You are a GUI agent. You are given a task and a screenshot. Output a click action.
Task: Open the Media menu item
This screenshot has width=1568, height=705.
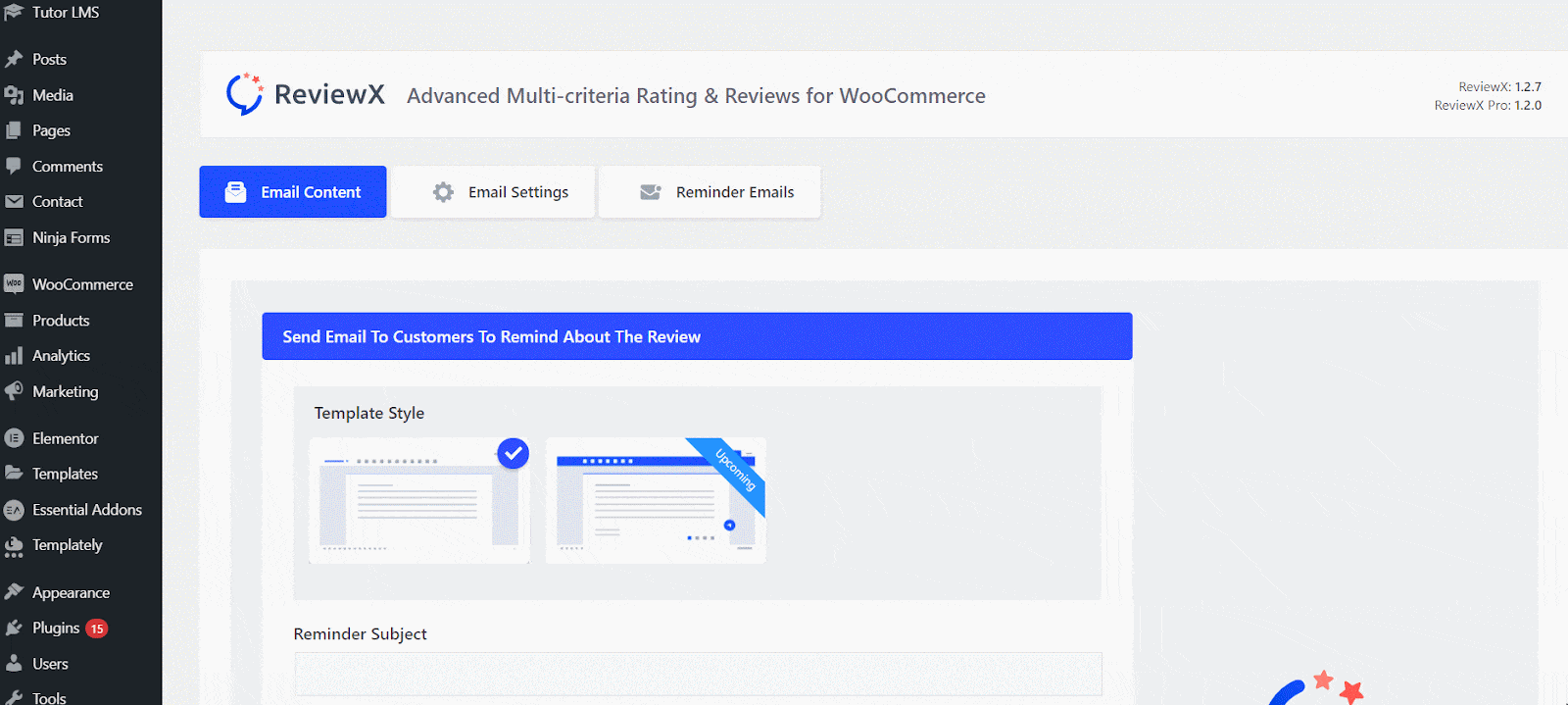(53, 95)
